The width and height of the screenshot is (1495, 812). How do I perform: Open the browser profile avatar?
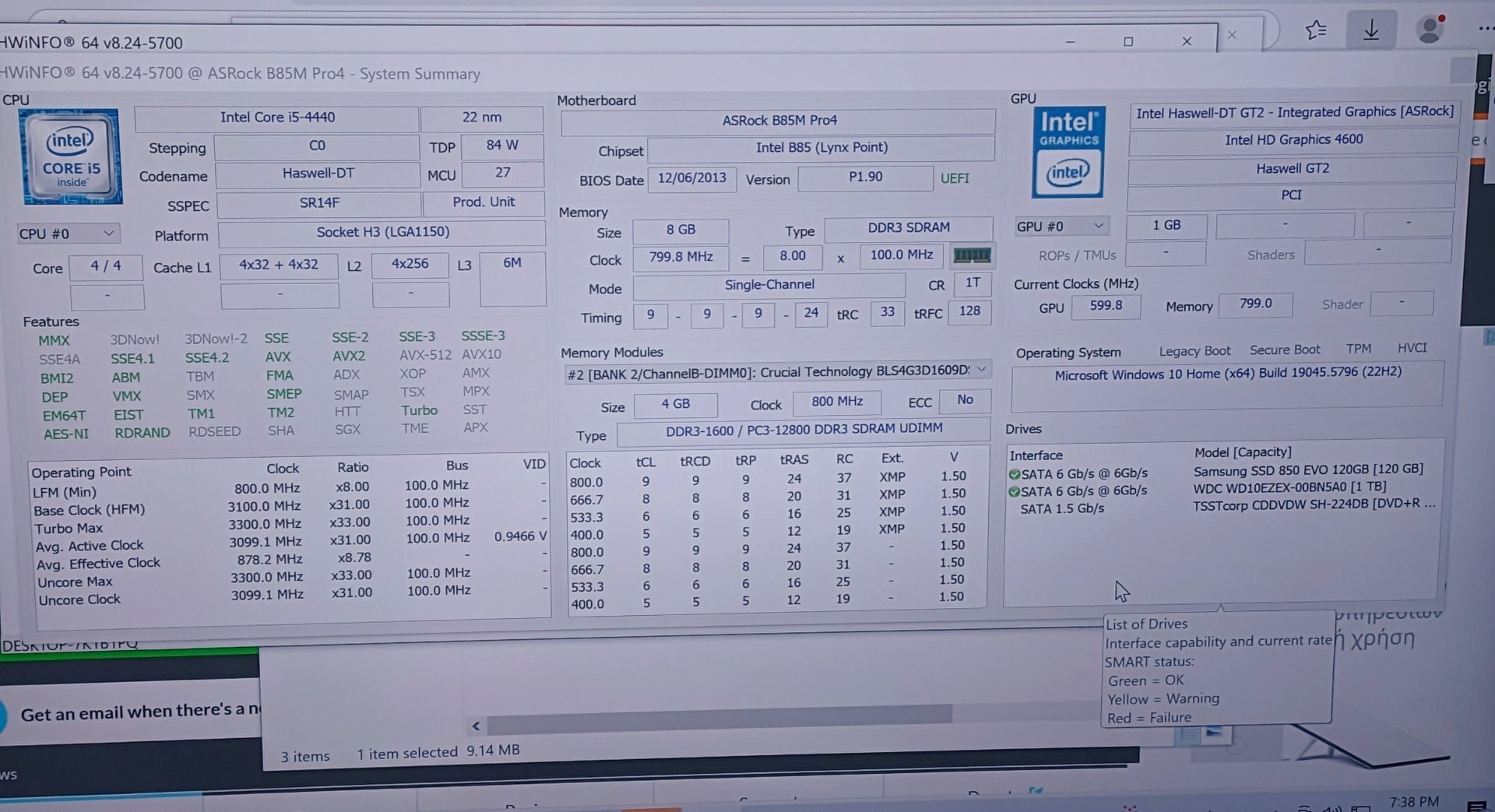click(1430, 30)
